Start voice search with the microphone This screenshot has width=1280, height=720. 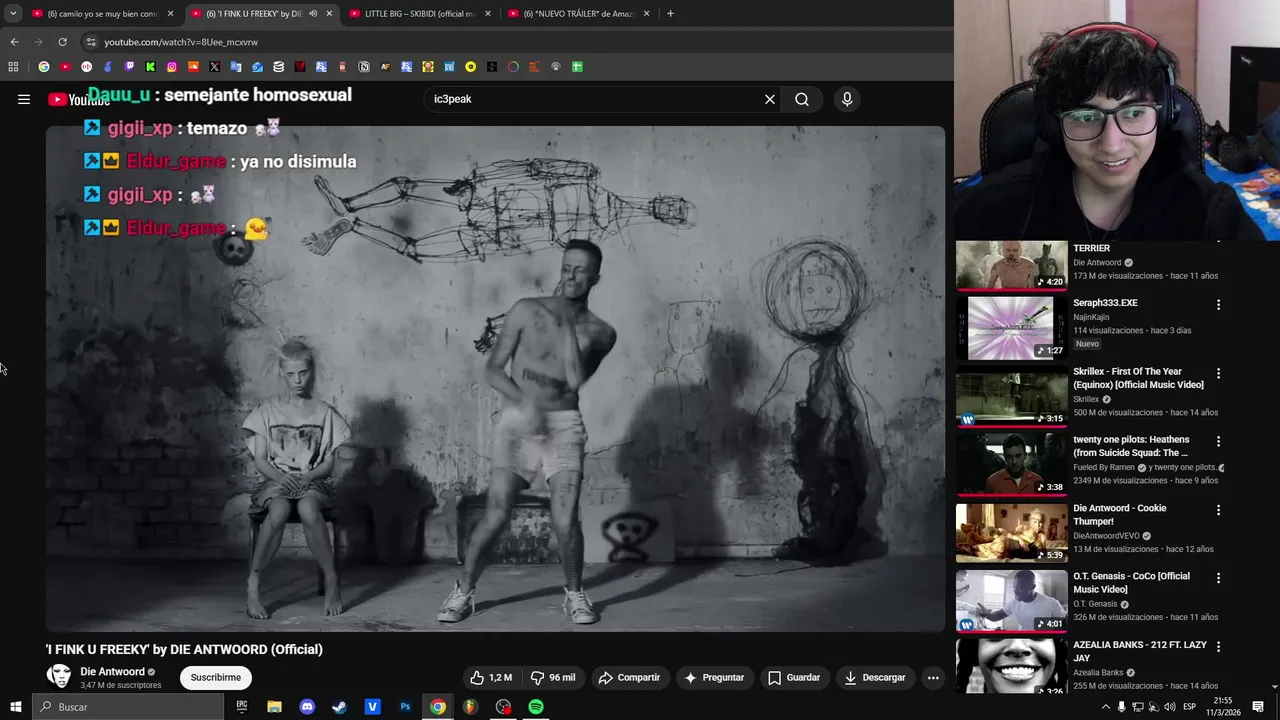coord(847,99)
